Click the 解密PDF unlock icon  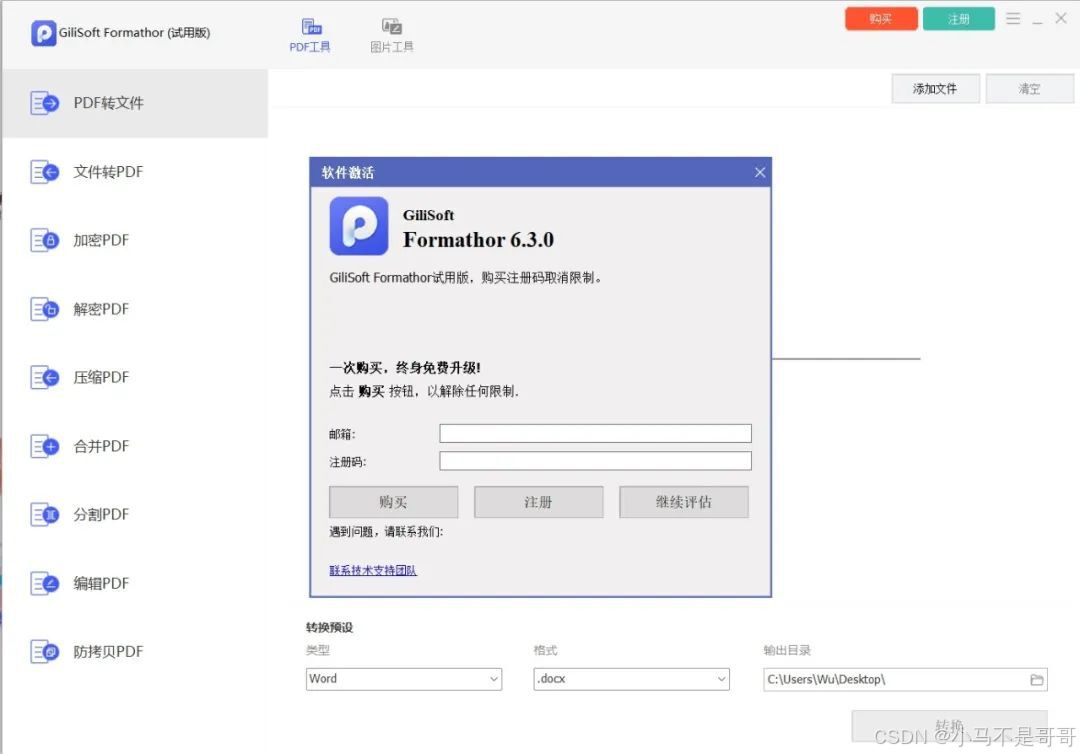click(45, 309)
